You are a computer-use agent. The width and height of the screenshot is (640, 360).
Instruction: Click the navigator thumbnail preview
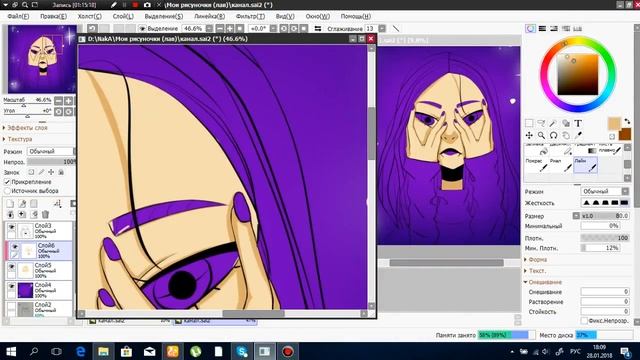(x=42, y=59)
